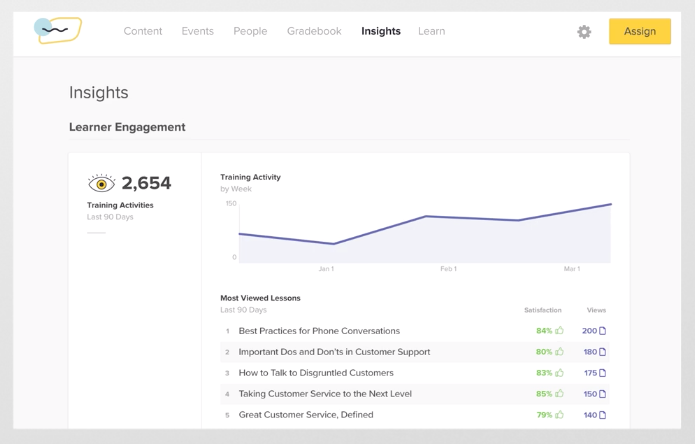Select the Insights tab

tap(381, 31)
